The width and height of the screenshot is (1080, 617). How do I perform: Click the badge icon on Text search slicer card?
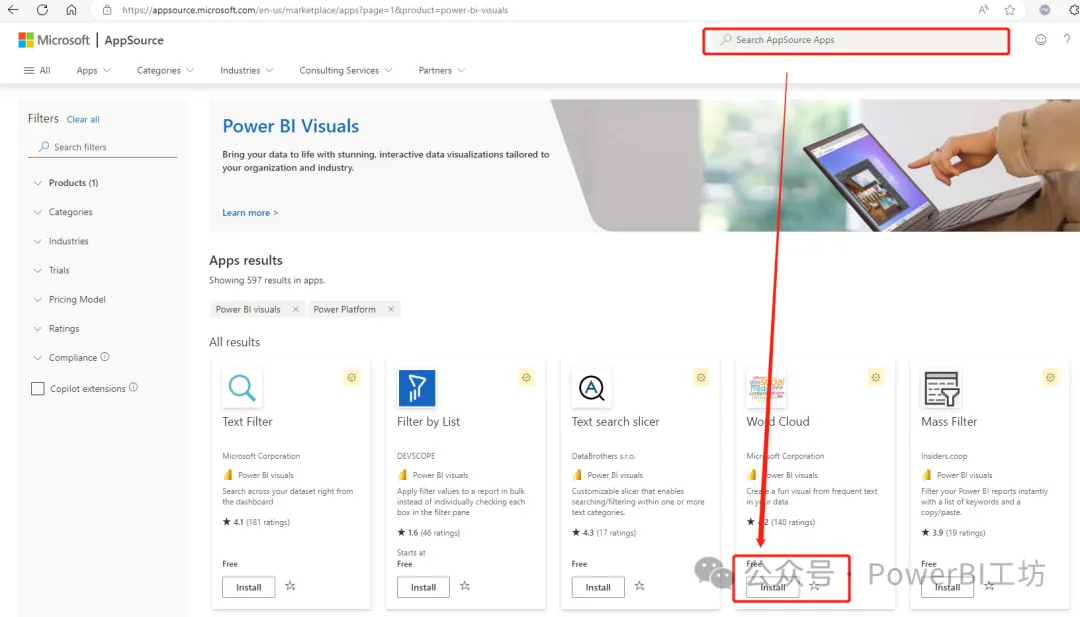pos(701,377)
